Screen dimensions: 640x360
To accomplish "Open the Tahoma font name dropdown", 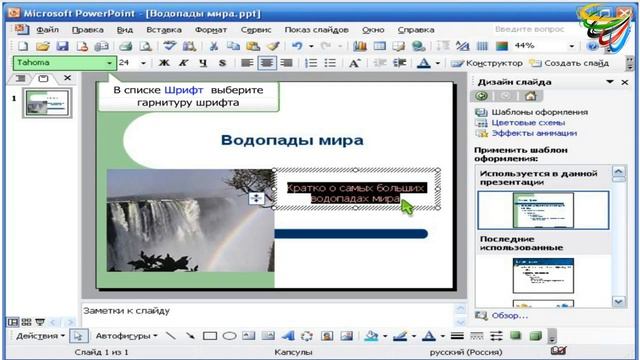I will [109, 63].
